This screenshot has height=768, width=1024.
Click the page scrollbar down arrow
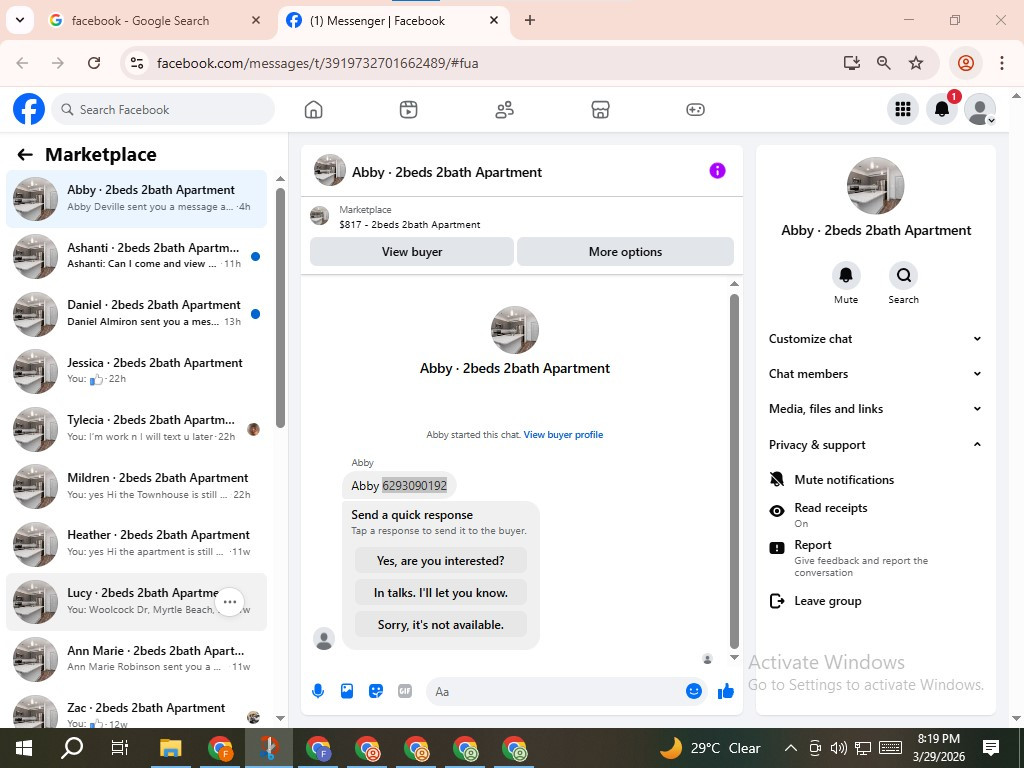(x=1016, y=718)
